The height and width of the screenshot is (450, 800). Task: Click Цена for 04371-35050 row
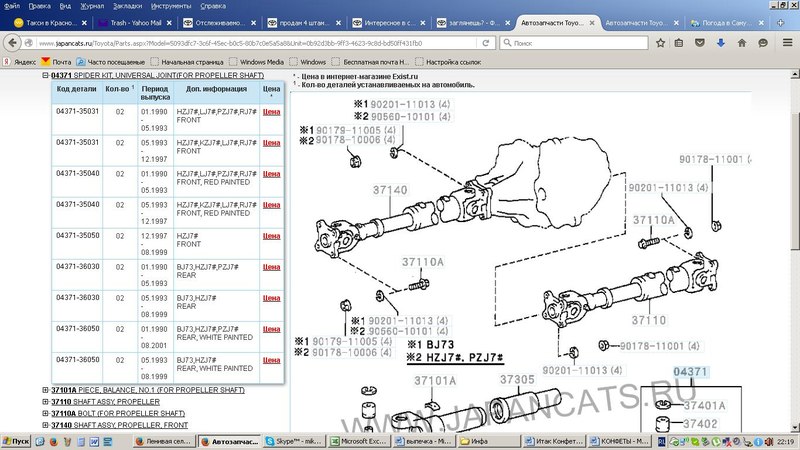click(x=271, y=236)
